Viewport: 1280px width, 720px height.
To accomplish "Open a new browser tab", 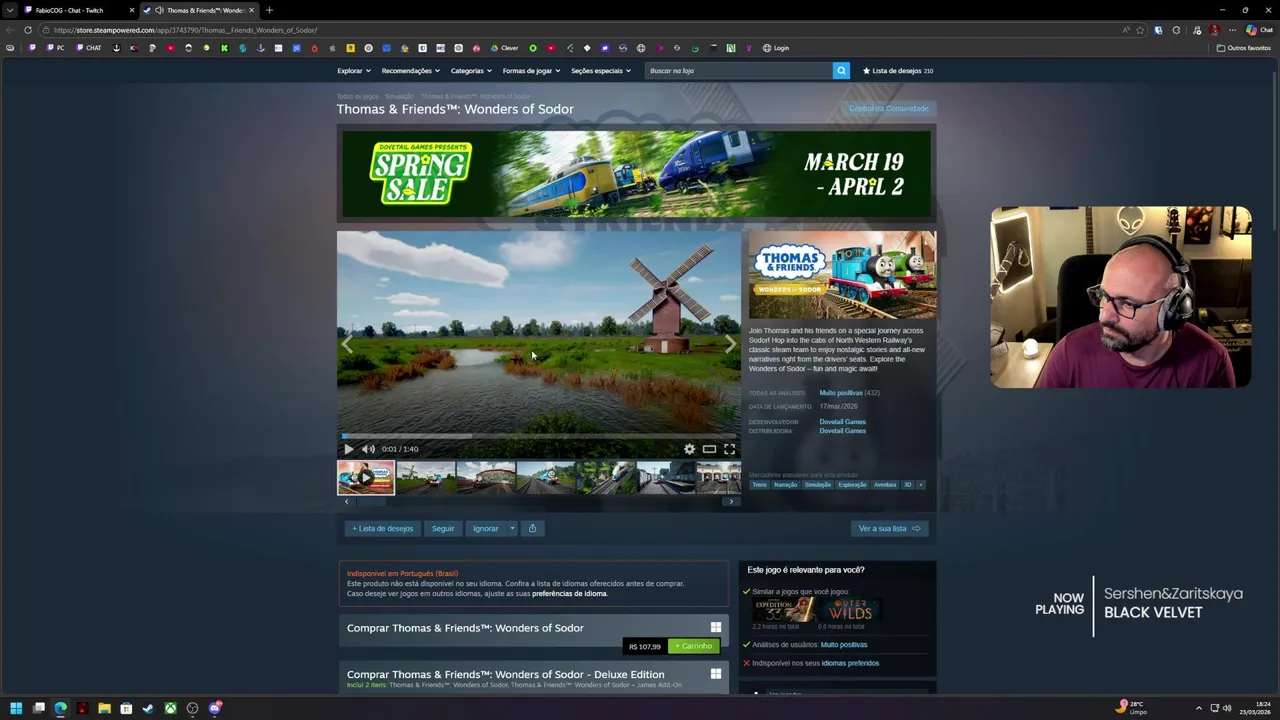I will tap(269, 10).
